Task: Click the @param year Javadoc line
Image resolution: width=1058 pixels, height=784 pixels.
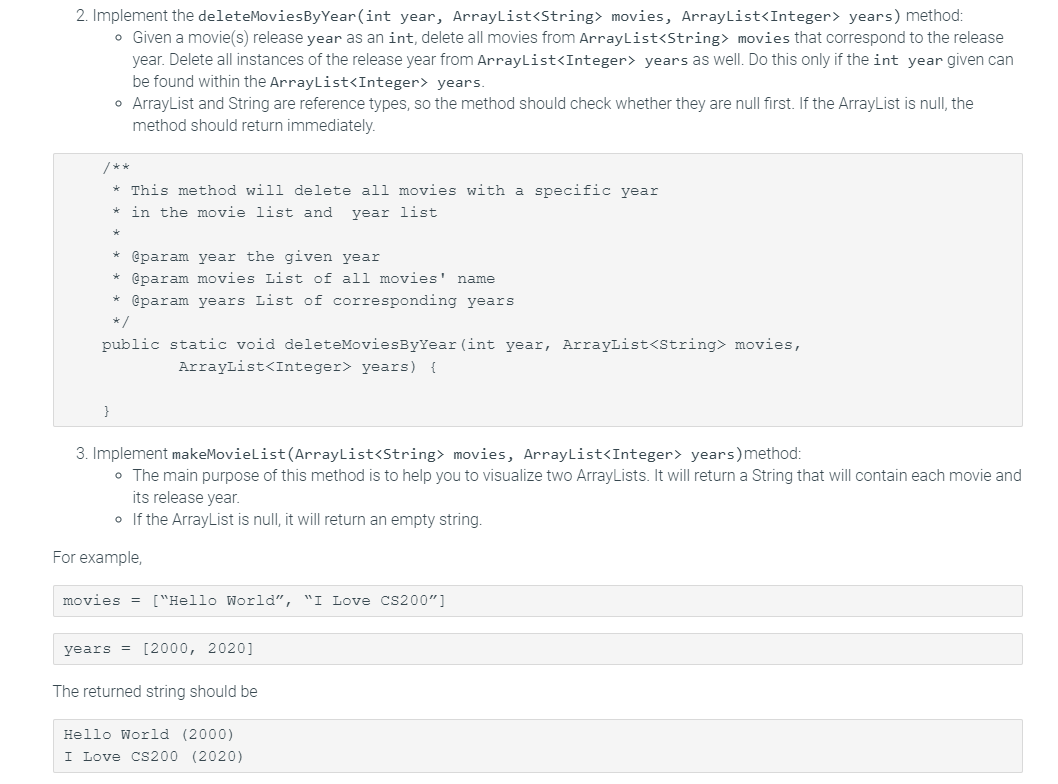Action: coord(246,257)
